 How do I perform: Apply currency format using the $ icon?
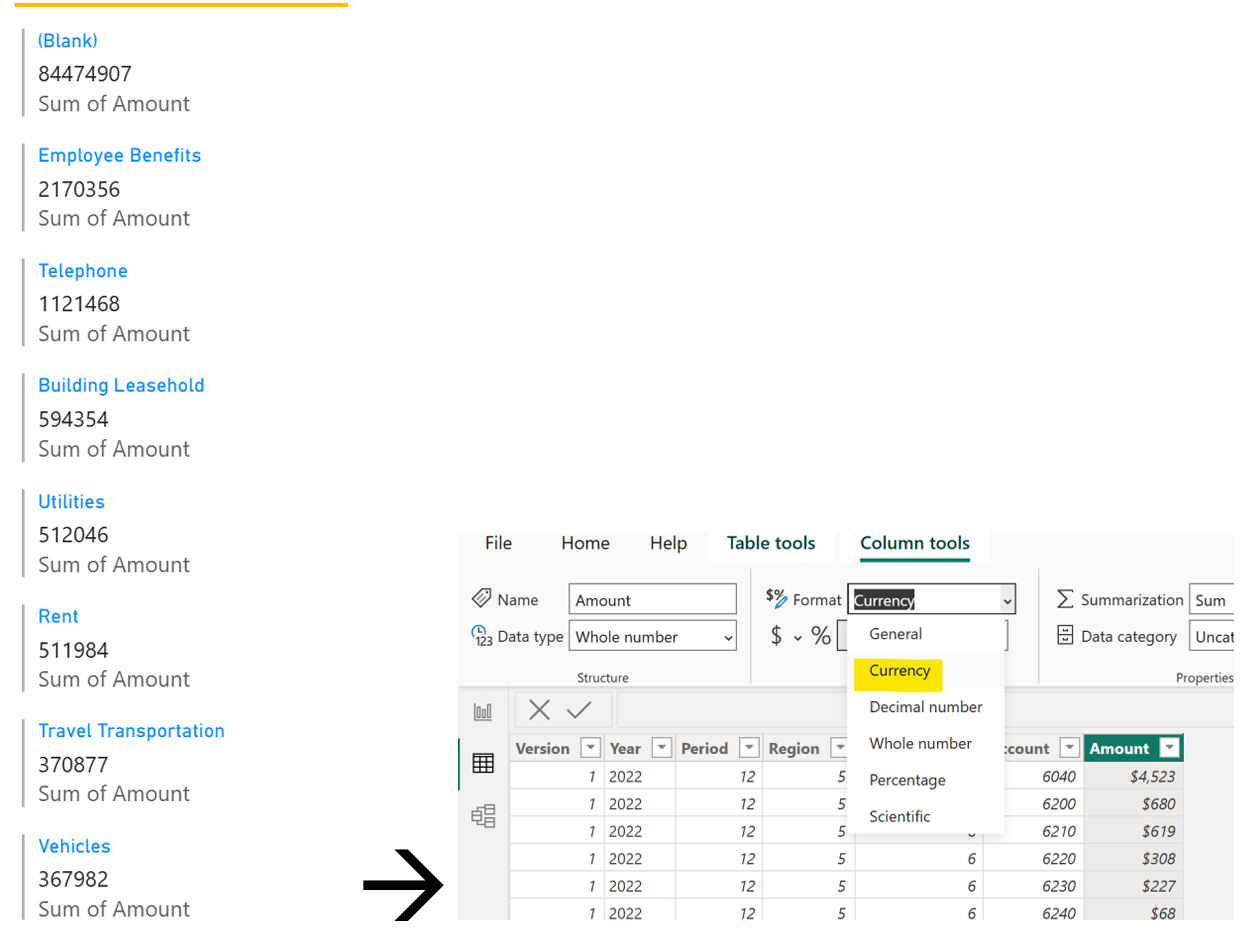776,636
